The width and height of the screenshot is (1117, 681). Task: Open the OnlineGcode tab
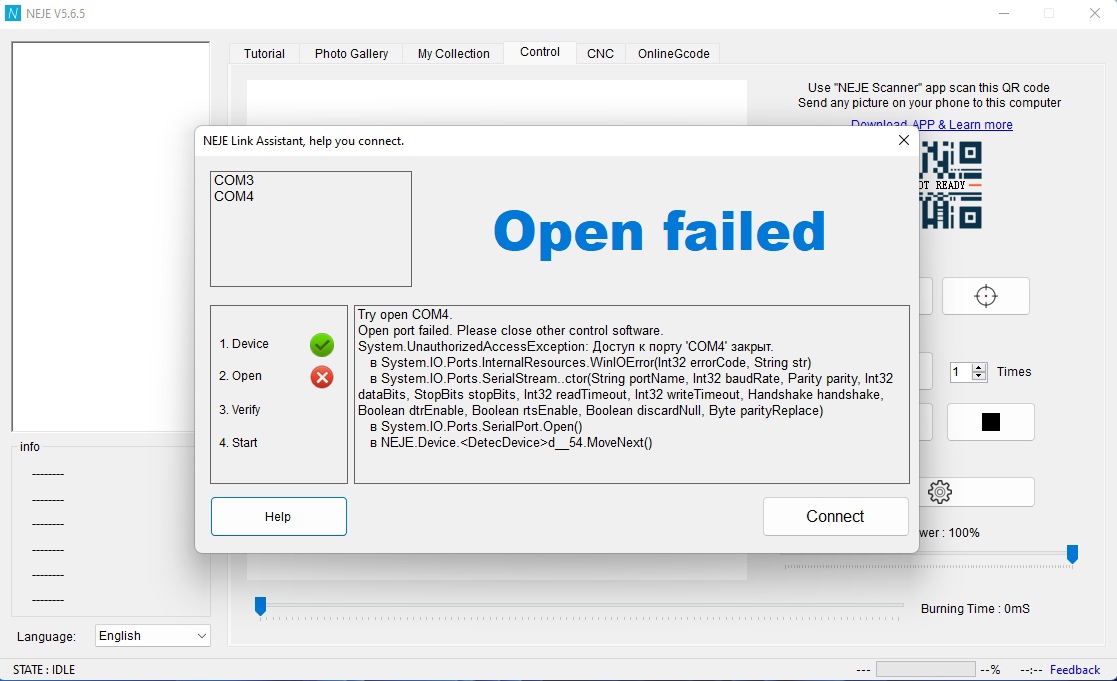pos(673,53)
